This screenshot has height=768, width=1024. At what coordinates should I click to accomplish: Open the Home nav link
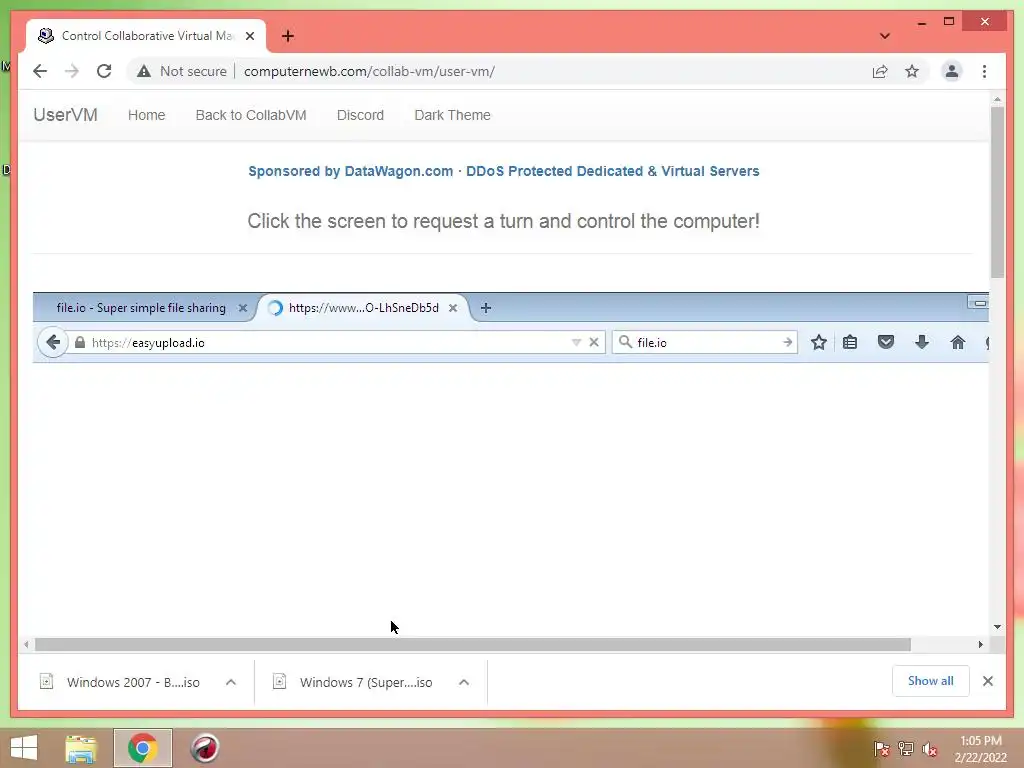pos(146,115)
